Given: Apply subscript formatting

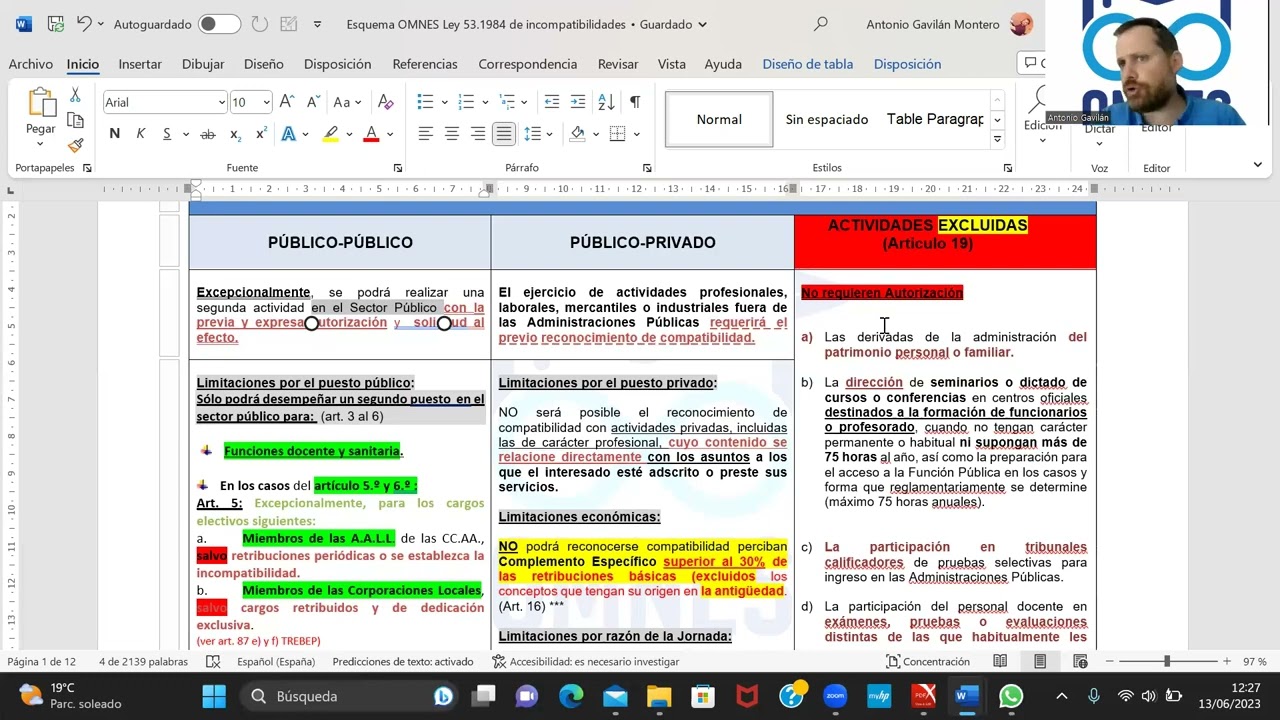Looking at the screenshot, I should pyautogui.click(x=235, y=134).
